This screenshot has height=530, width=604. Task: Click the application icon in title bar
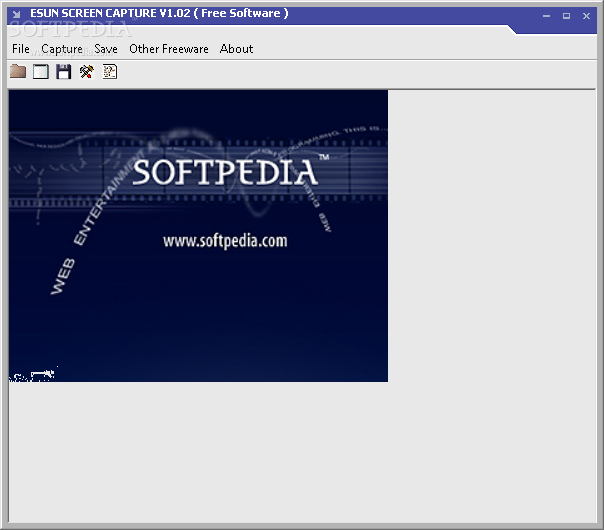click(16, 15)
